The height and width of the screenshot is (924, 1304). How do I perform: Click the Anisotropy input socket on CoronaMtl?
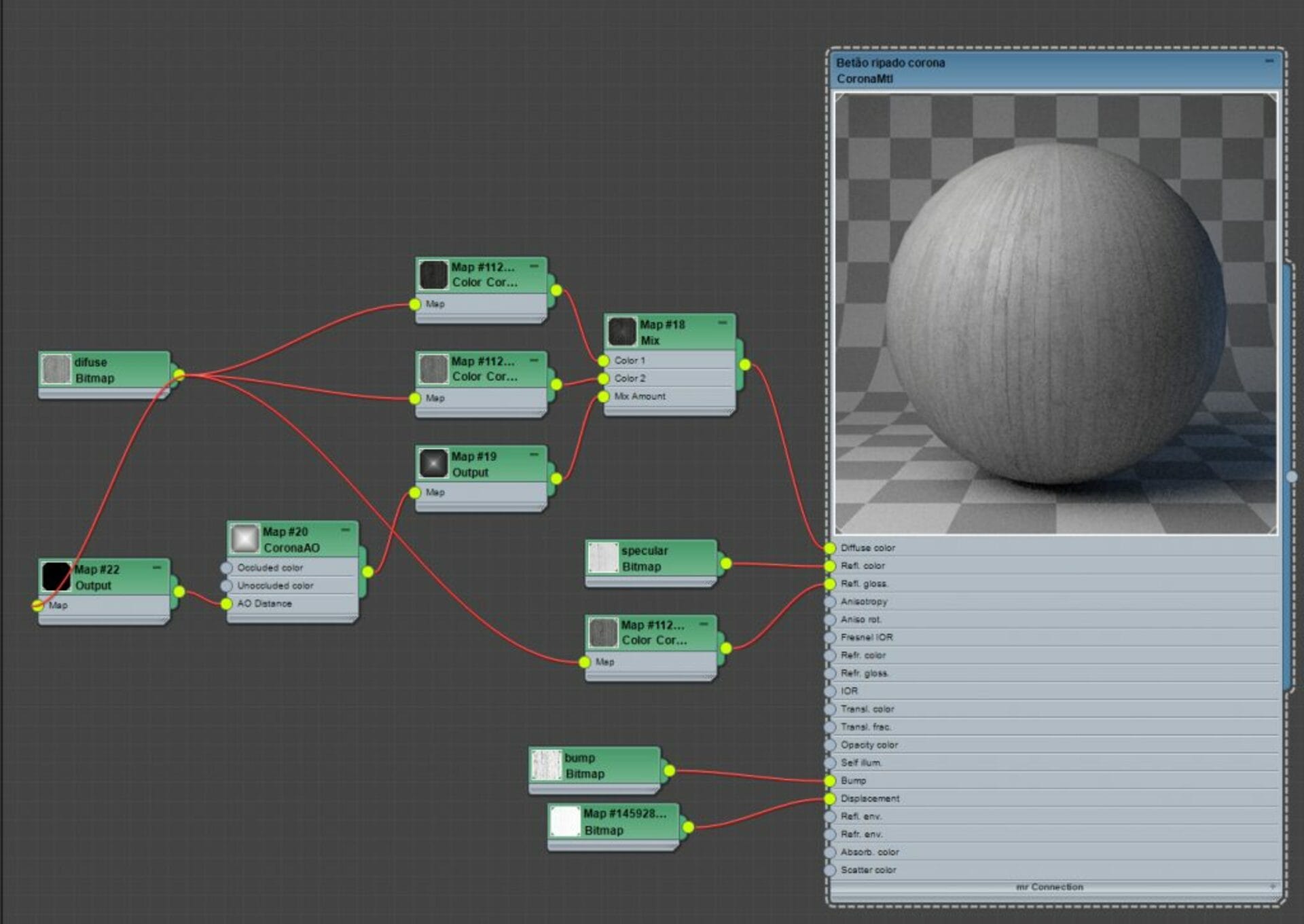(x=830, y=602)
